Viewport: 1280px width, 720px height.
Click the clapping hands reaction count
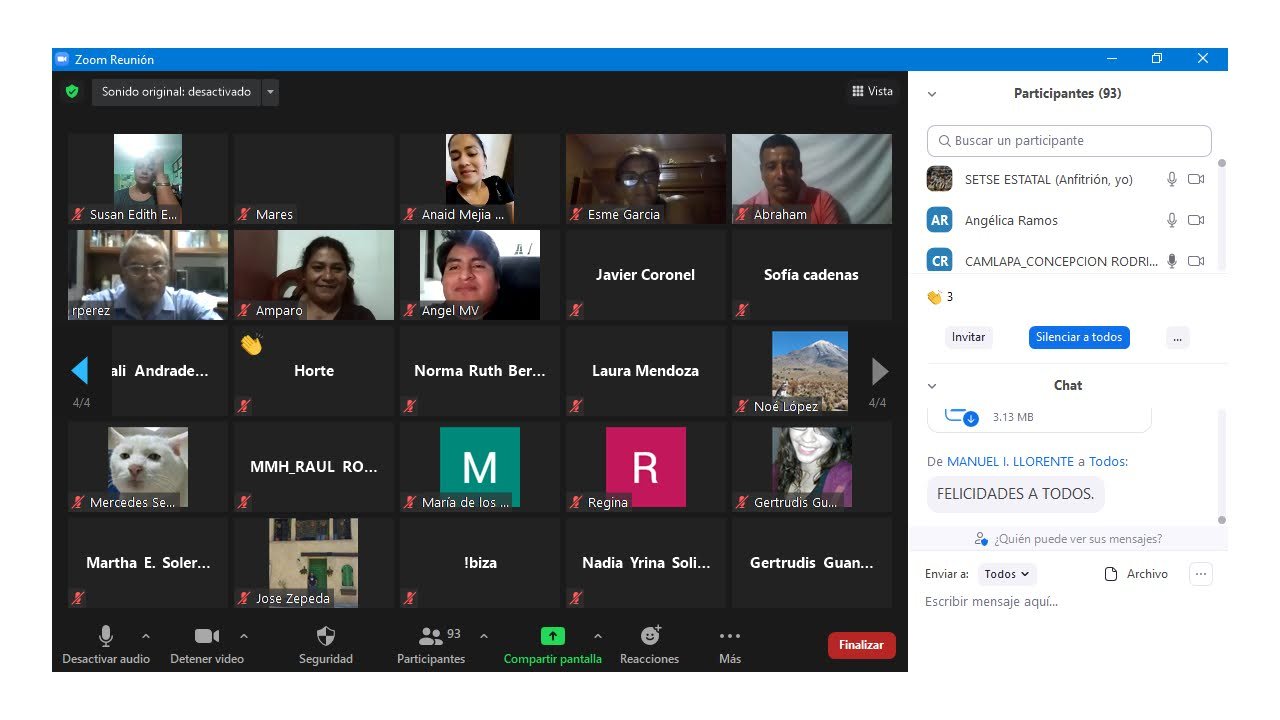[x=940, y=297]
